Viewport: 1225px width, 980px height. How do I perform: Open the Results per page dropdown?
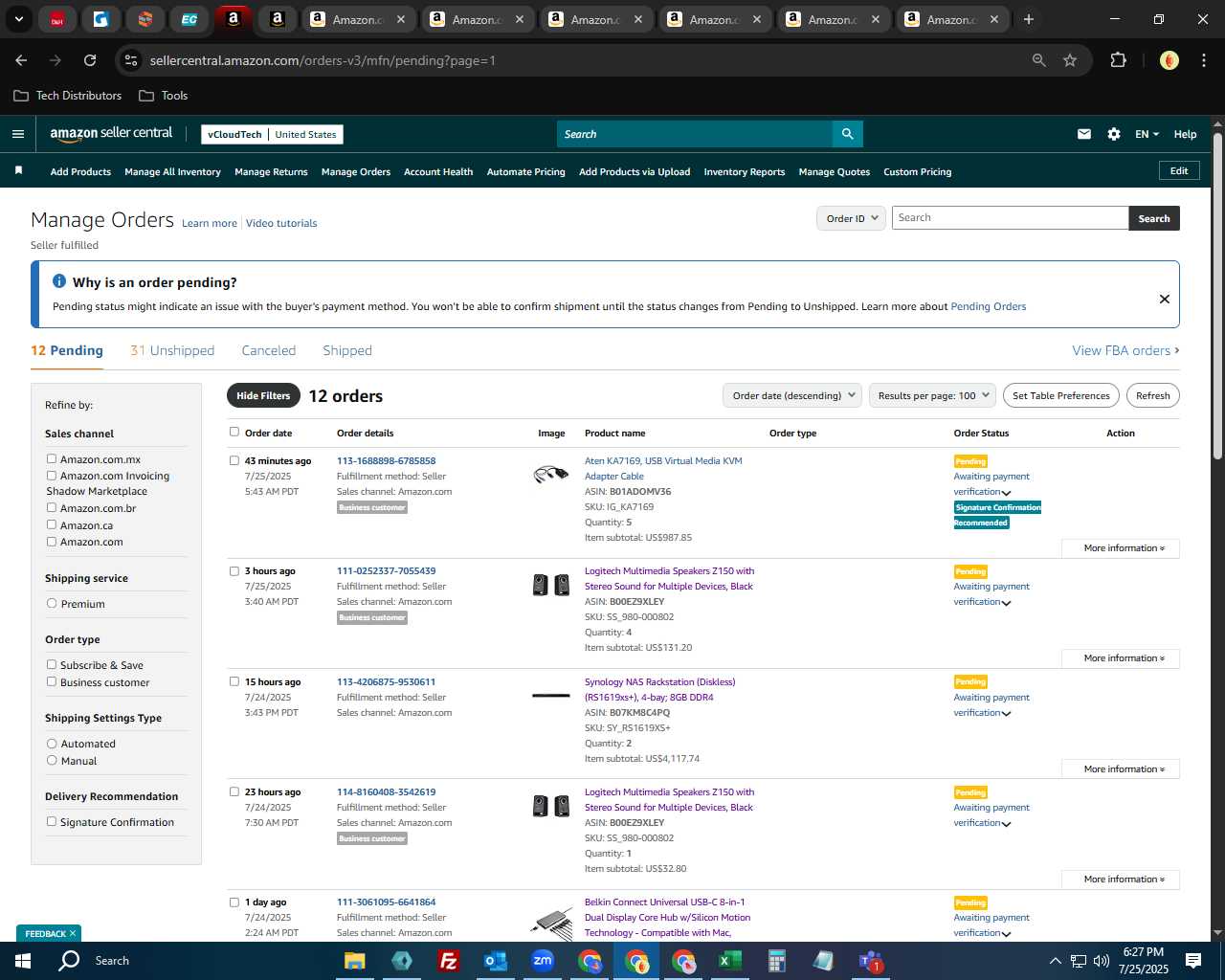(933, 395)
